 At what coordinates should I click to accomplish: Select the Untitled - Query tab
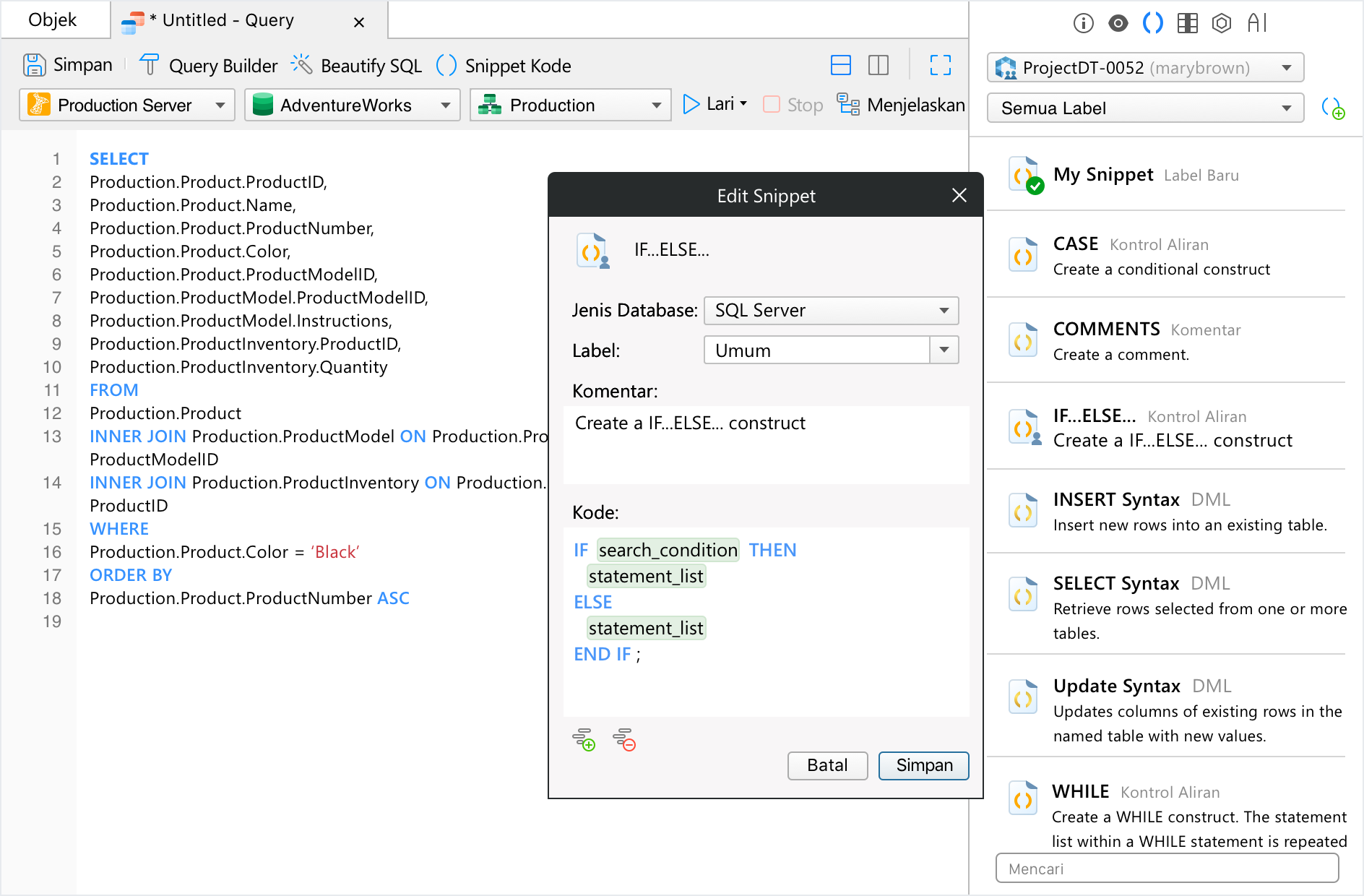[x=228, y=20]
